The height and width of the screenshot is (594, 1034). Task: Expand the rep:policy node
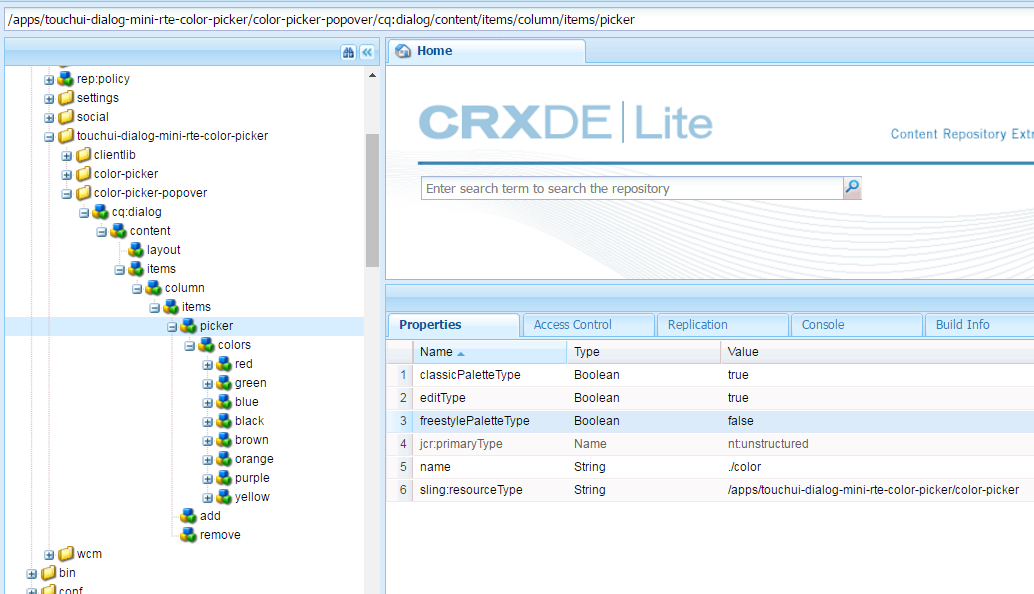(48, 78)
